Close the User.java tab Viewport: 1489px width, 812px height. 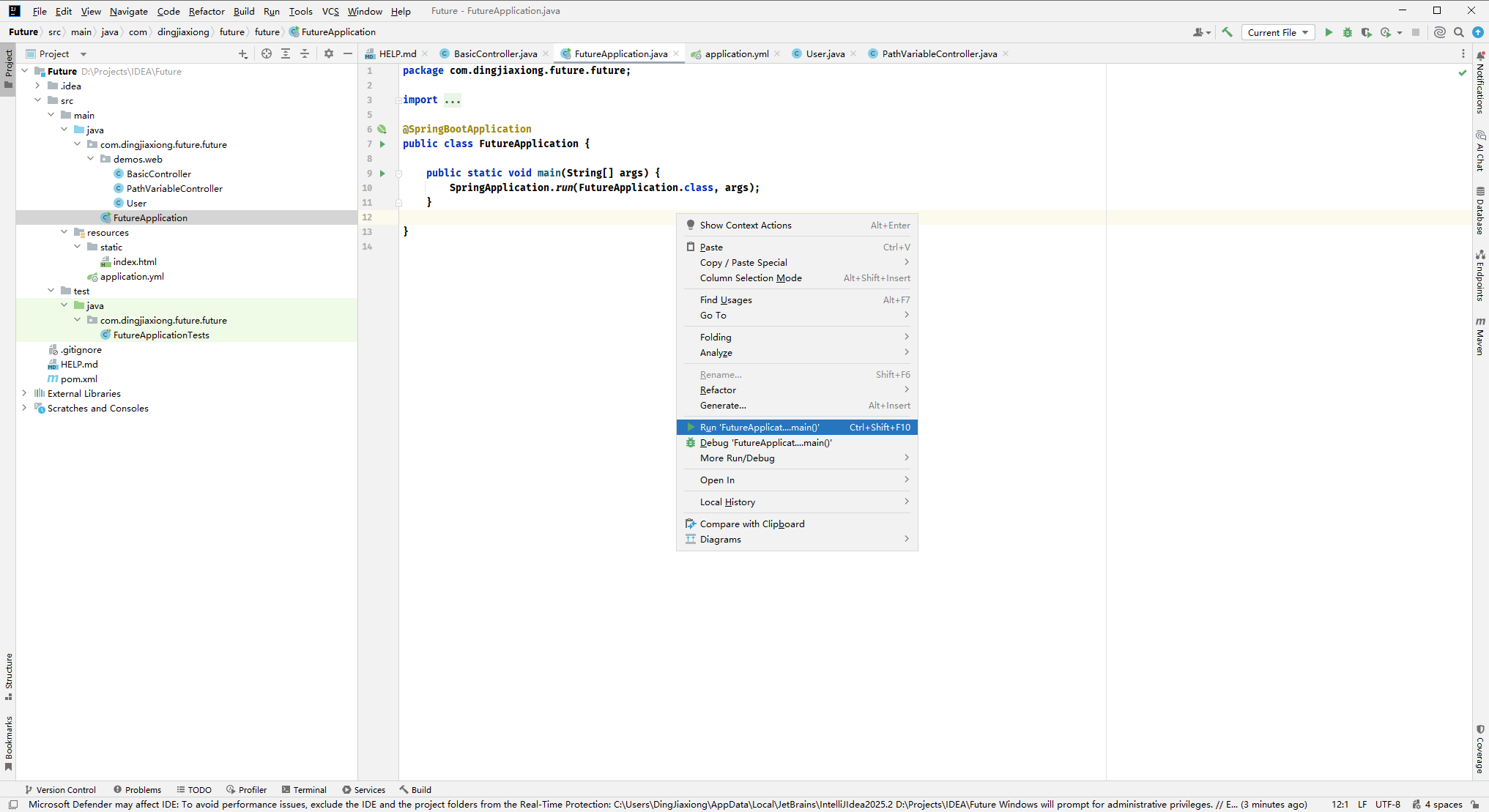pos(854,53)
